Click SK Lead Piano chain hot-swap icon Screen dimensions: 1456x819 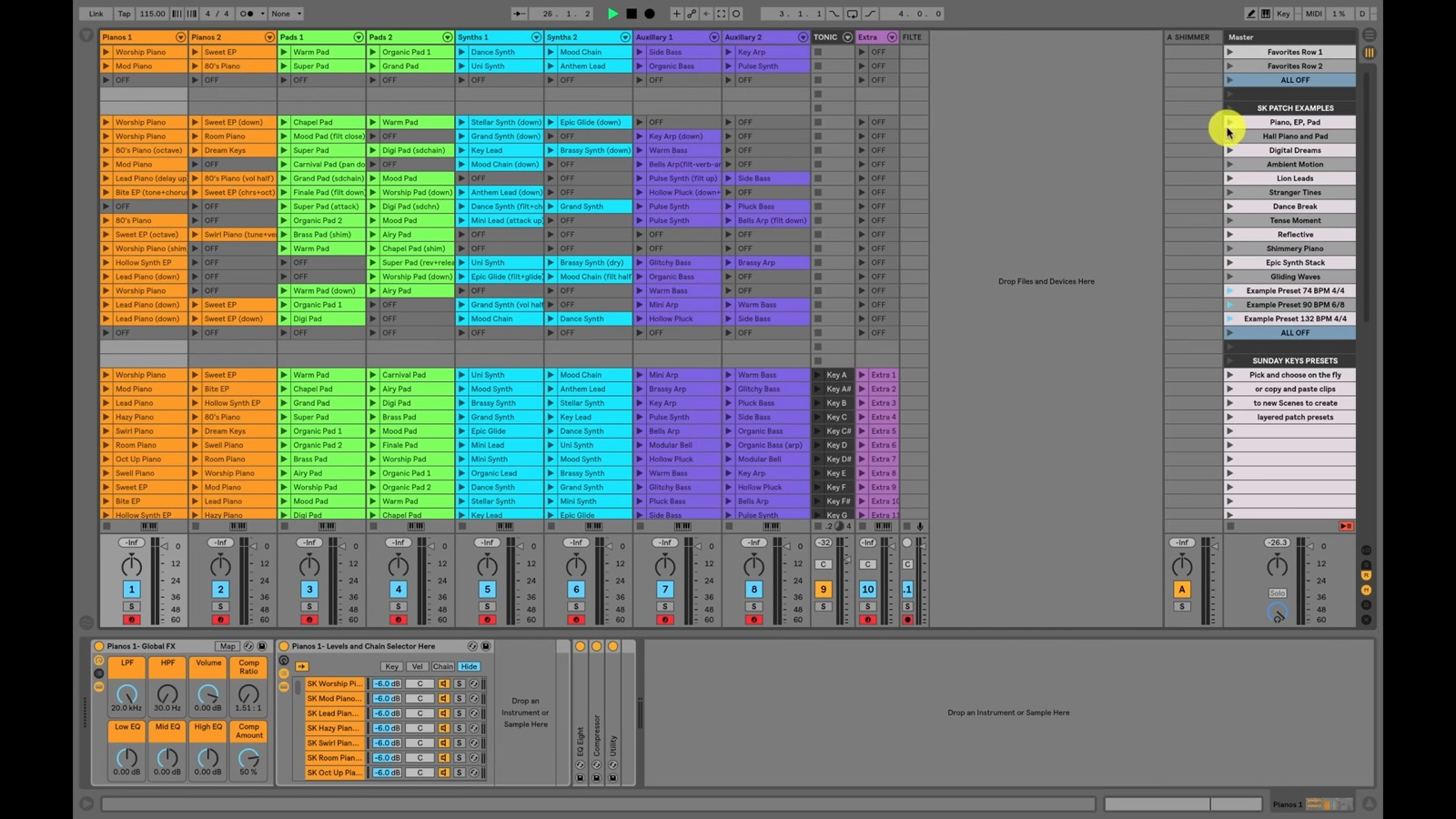click(x=473, y=713)
